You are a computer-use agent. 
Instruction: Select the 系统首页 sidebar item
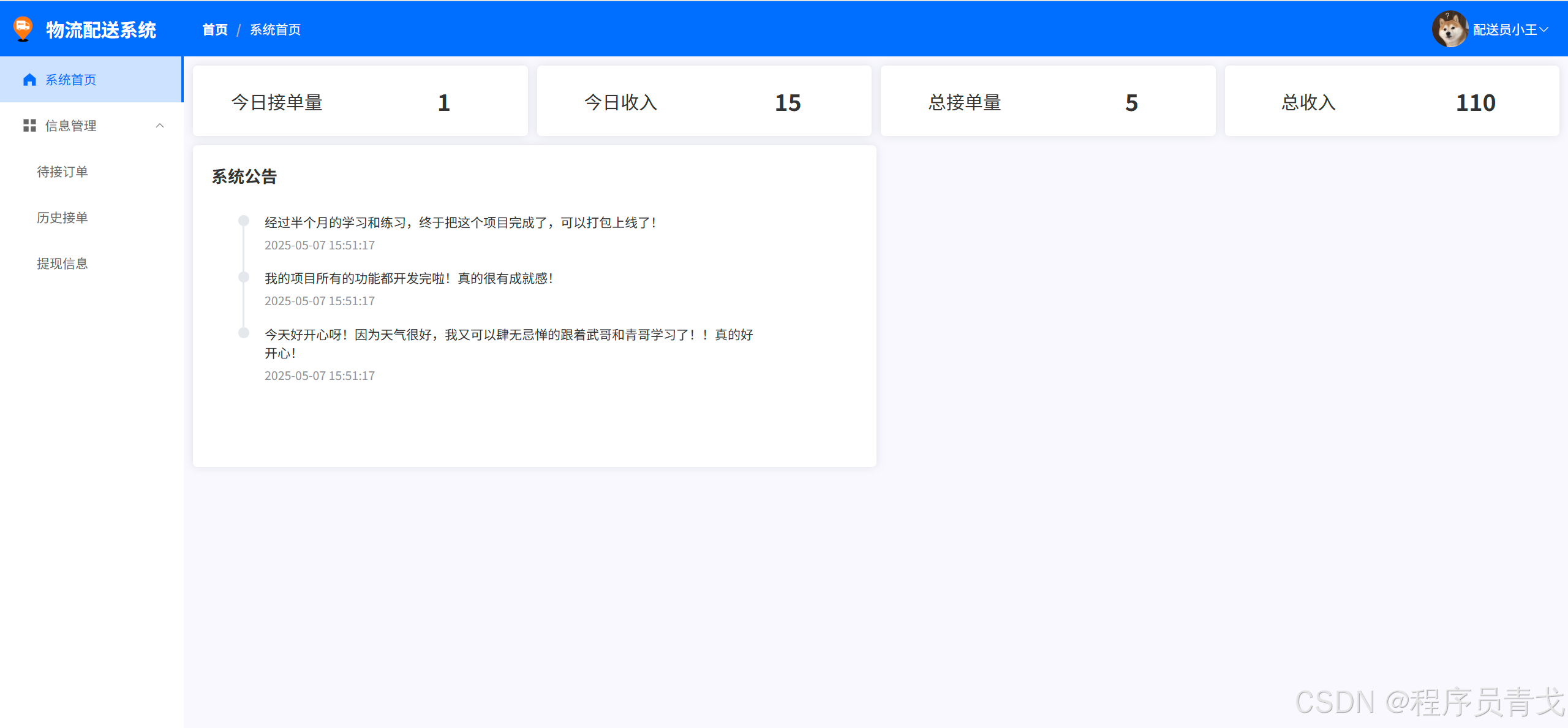point(71,80)
